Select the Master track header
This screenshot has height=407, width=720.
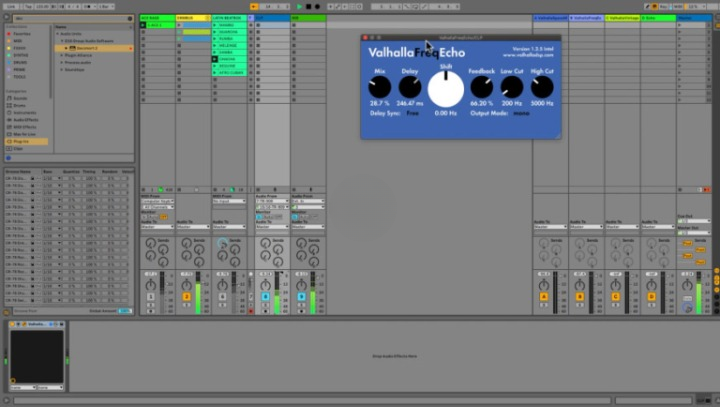[x=693, y=18]
